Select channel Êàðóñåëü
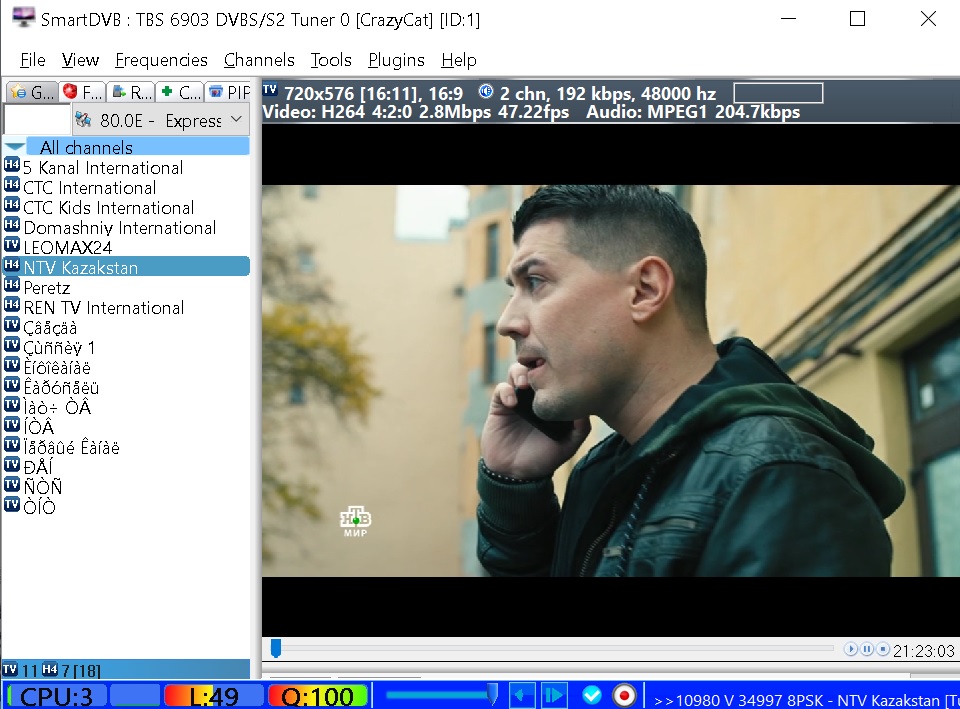Image resolution: width=960 pixels, height=709 pixels. pyautogui.click(x=61, y=388)
